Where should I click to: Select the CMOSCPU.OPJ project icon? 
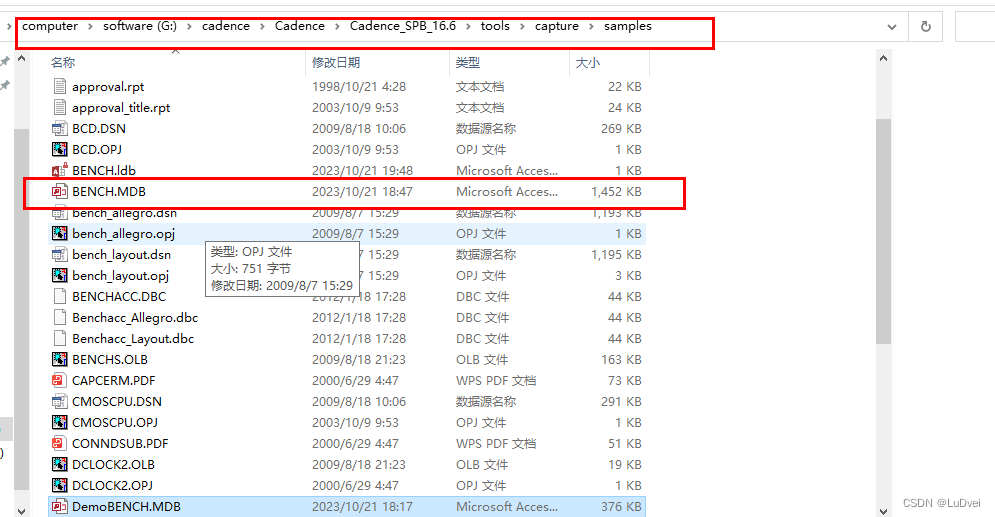click(60, 422)
